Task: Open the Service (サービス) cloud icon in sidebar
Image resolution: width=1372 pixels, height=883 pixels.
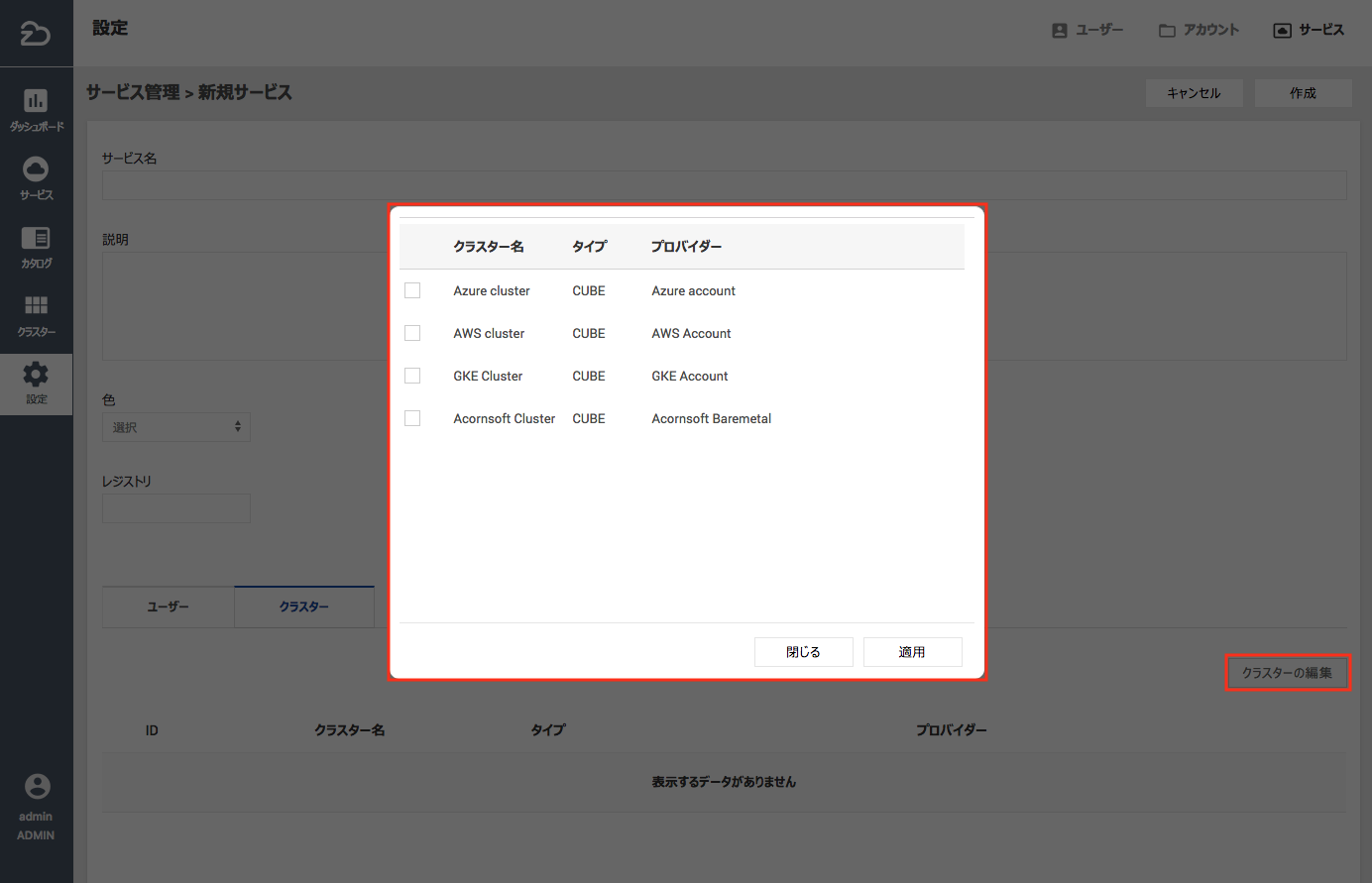Action: tap(36, 168)
